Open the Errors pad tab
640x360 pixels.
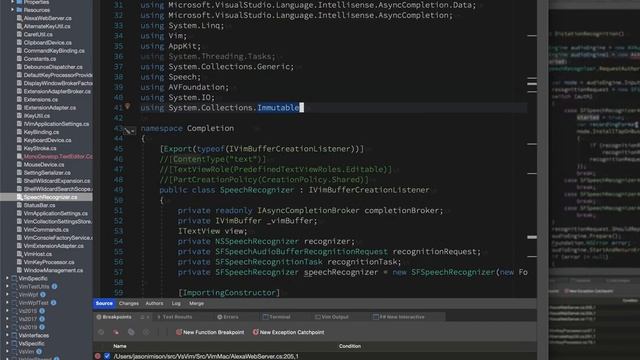[x=228, y=317]
